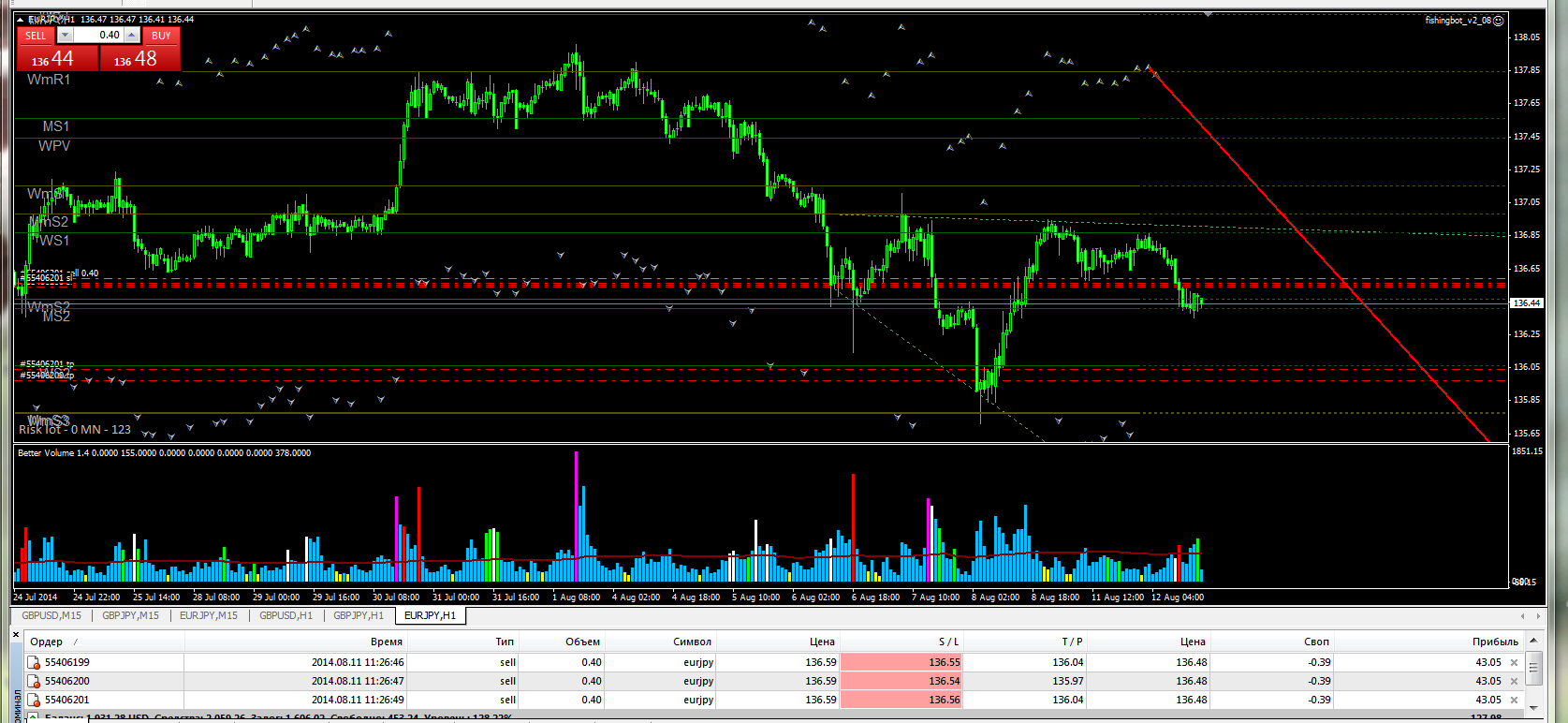Select stop loss cell 136.55

[x=901, y=663]
